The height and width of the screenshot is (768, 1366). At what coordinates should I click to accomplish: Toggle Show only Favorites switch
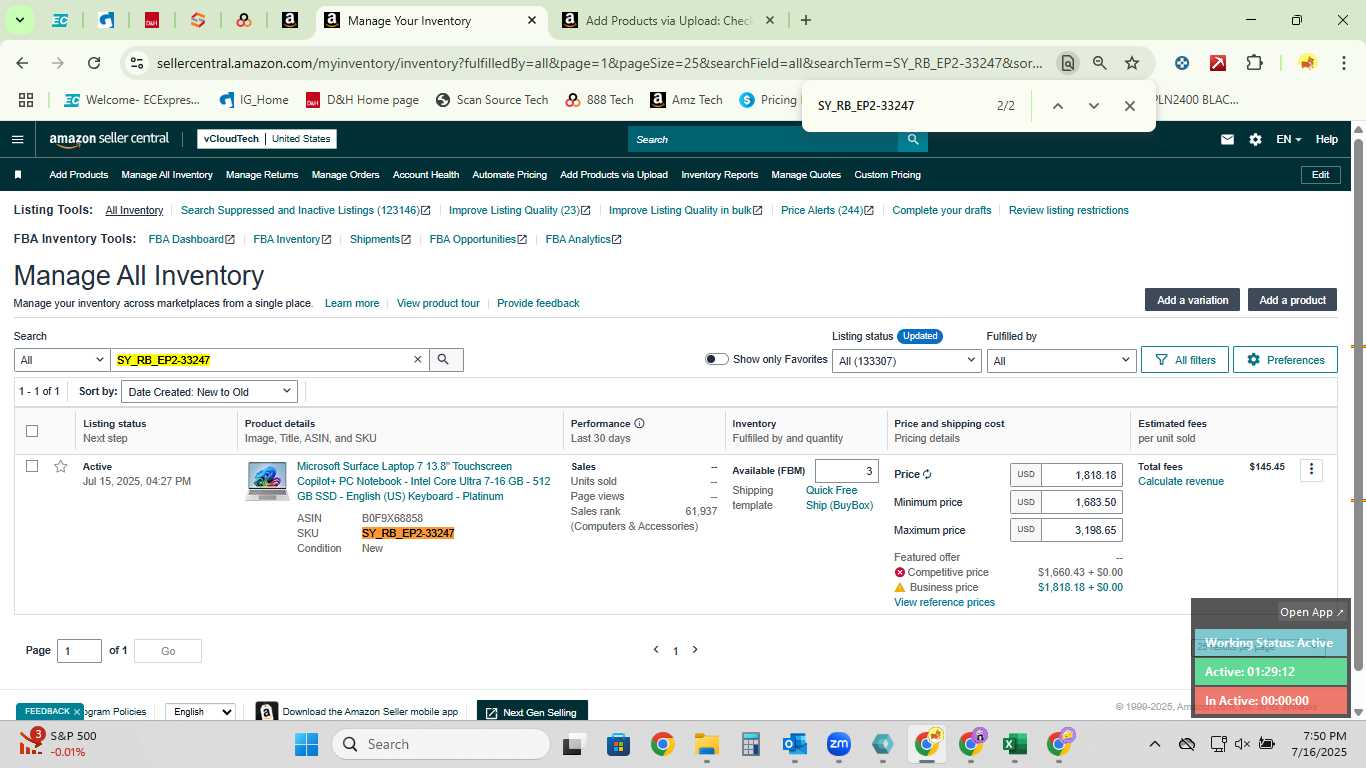[x=716, y=359]
